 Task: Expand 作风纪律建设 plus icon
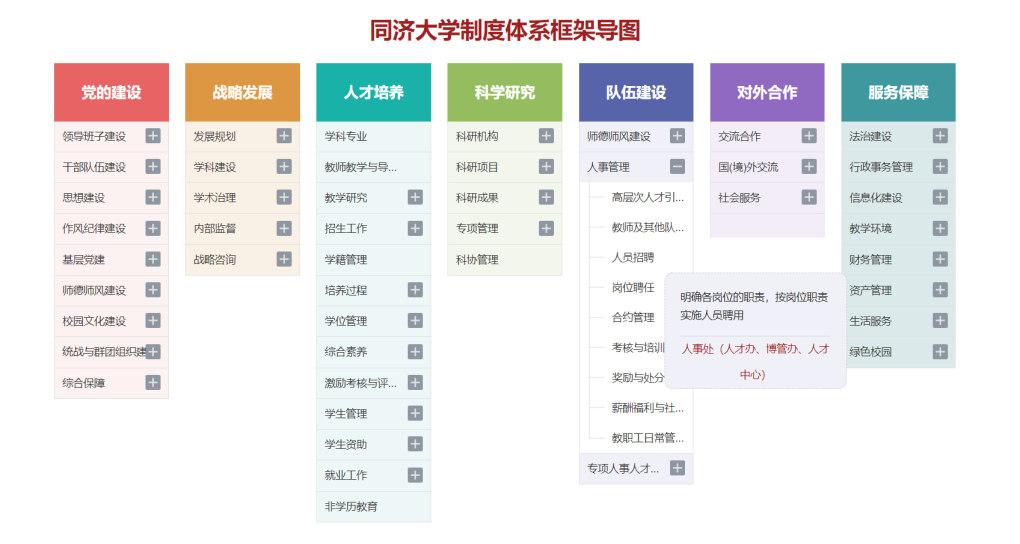coord(153,228)
